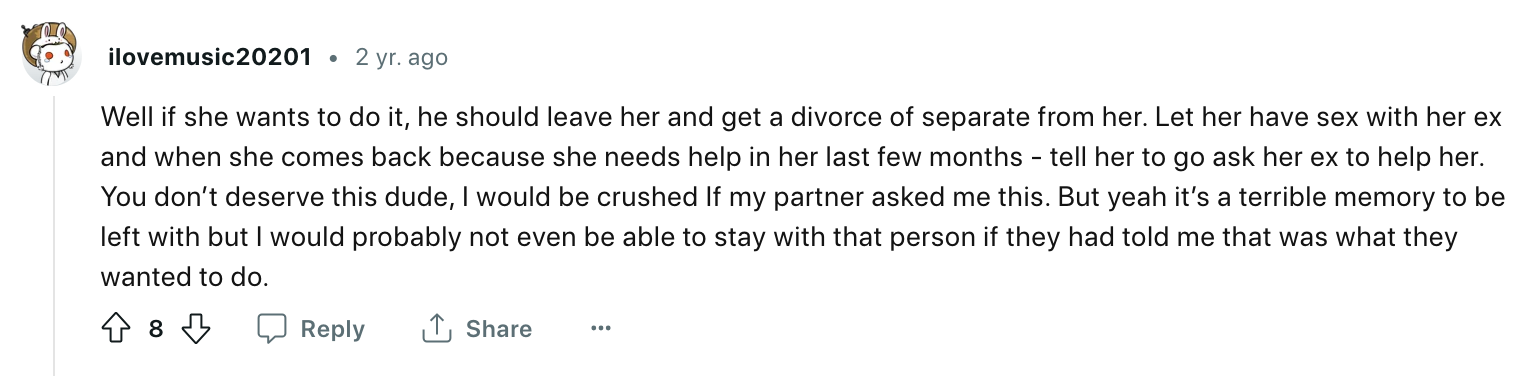Viewport: 1534px width, 376px height.
Task: Downvote the comment with the down arrow
Action: [198, 329]
